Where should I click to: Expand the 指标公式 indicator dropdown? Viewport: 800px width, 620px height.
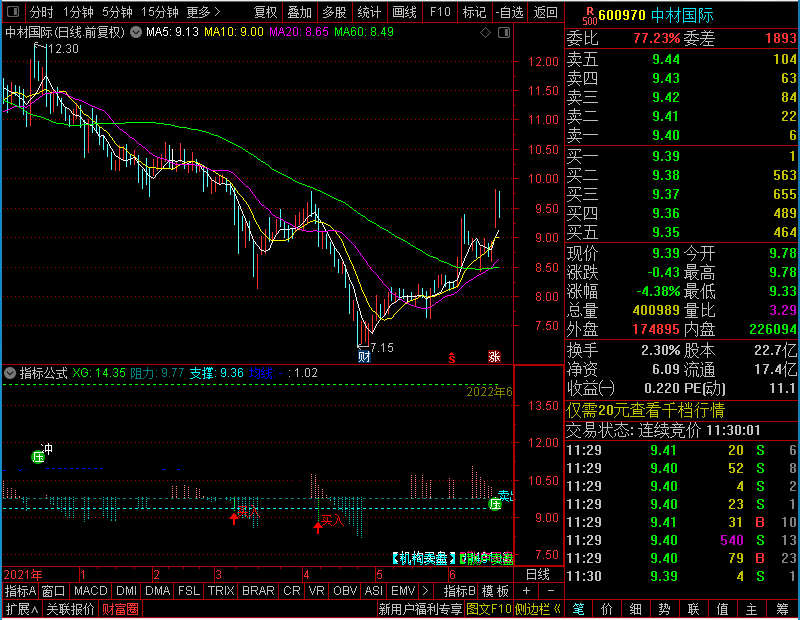[10, 373]
